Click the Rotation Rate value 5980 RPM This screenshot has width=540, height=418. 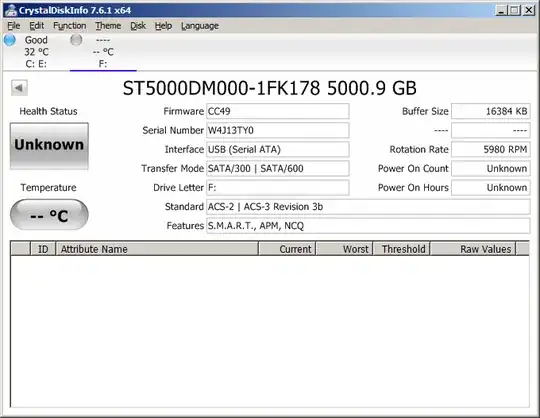click(491, 149)
